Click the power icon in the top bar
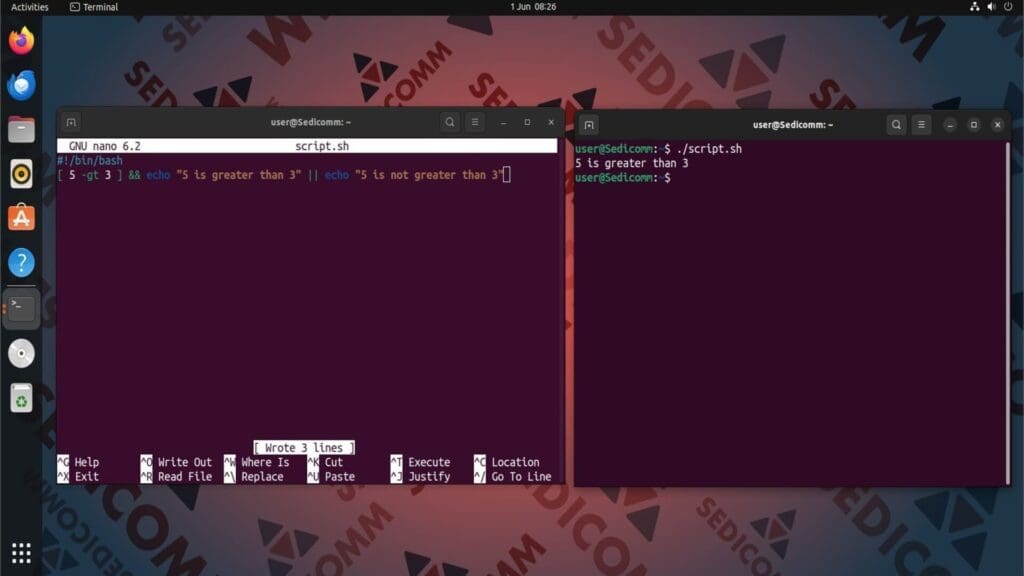 [1008, 7]
